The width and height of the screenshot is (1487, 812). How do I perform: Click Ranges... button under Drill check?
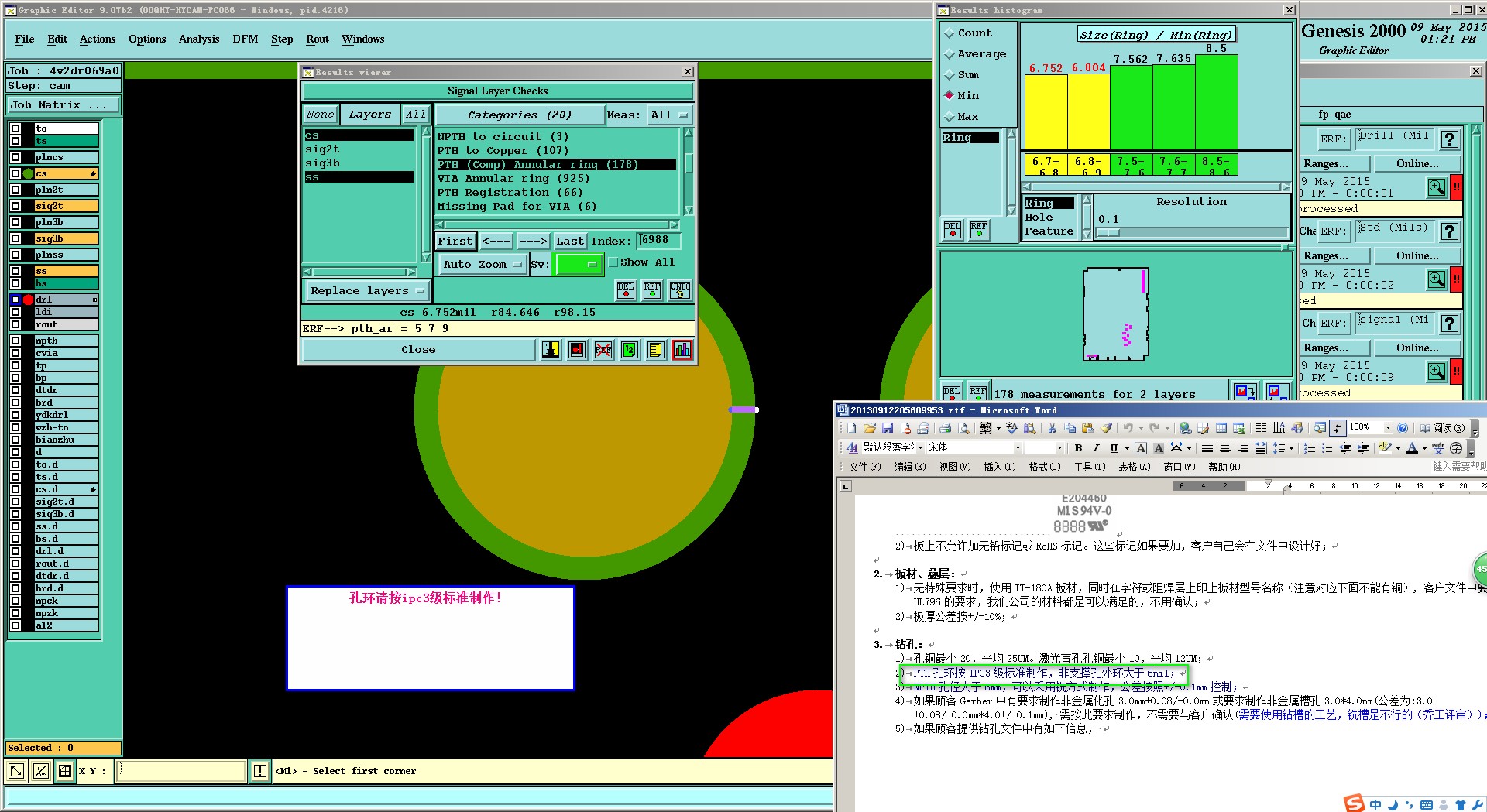1335,164
